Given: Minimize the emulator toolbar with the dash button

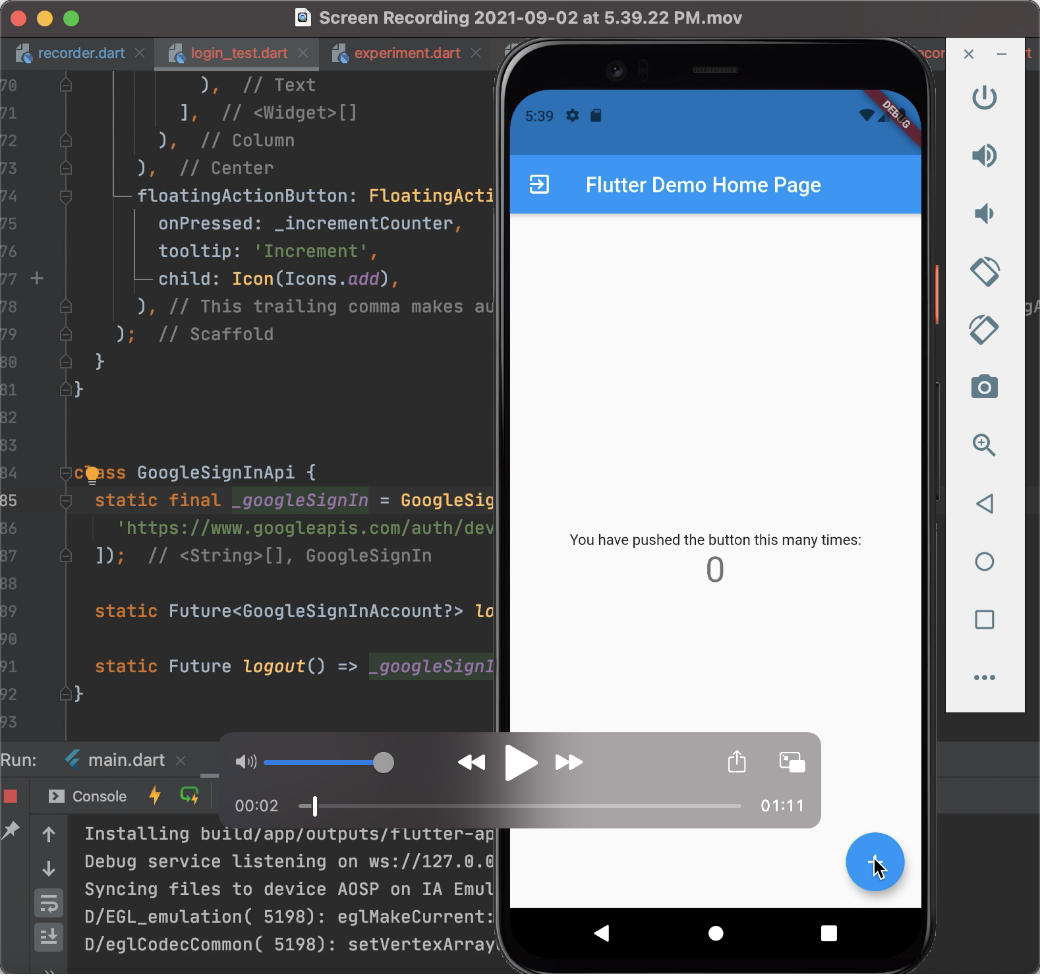Looking at the screenshot, I should tap(1002, 54).
